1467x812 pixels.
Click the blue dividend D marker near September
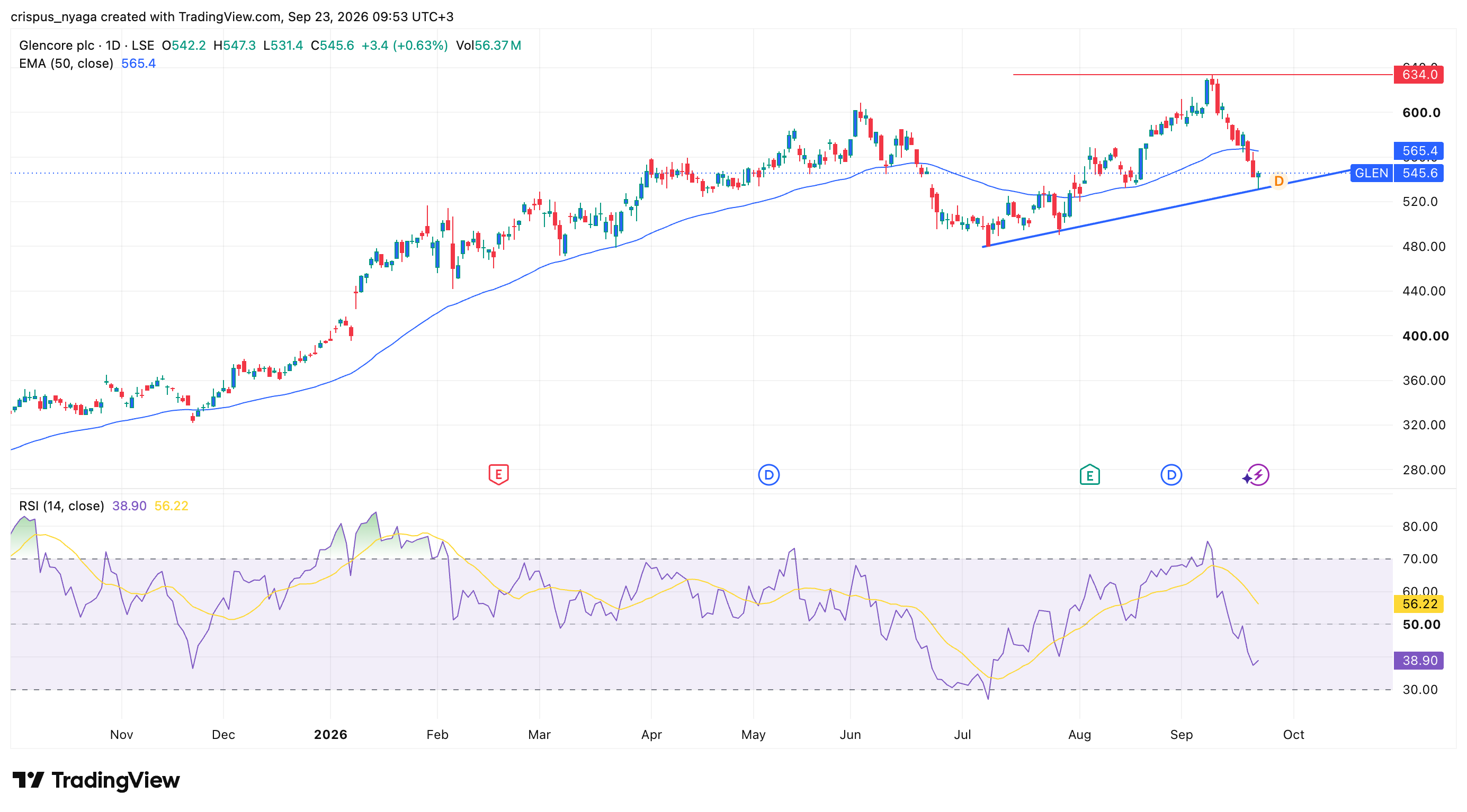click(x=1171, y=475)
